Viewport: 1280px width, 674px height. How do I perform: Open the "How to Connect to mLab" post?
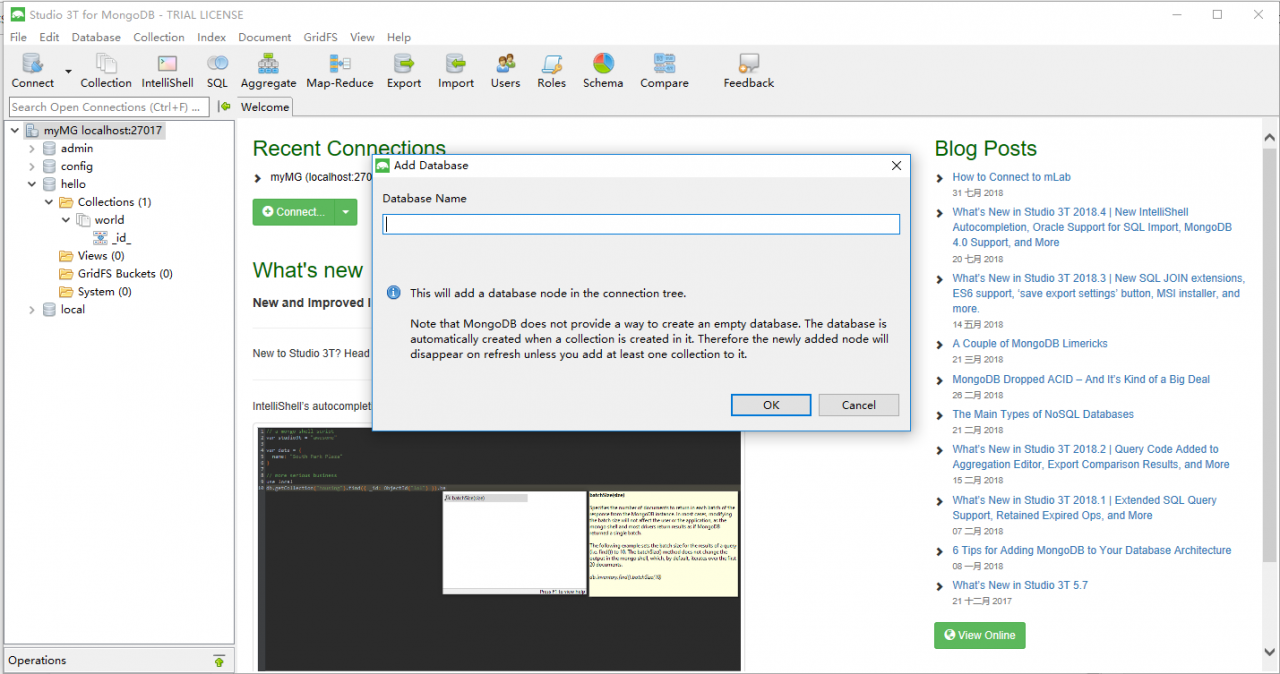click(1011, 176)
